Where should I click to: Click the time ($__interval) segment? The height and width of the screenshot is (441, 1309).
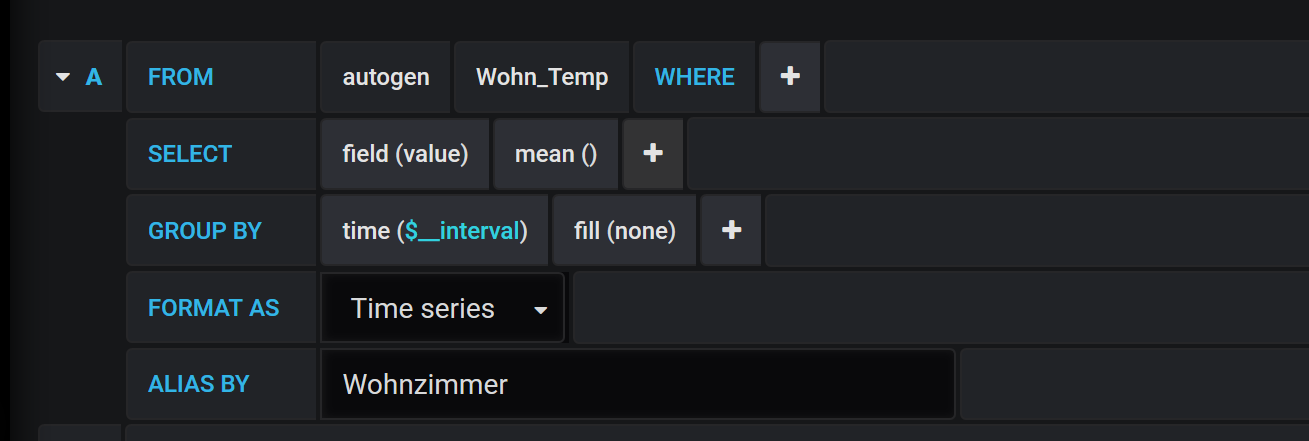click(434, 231)
